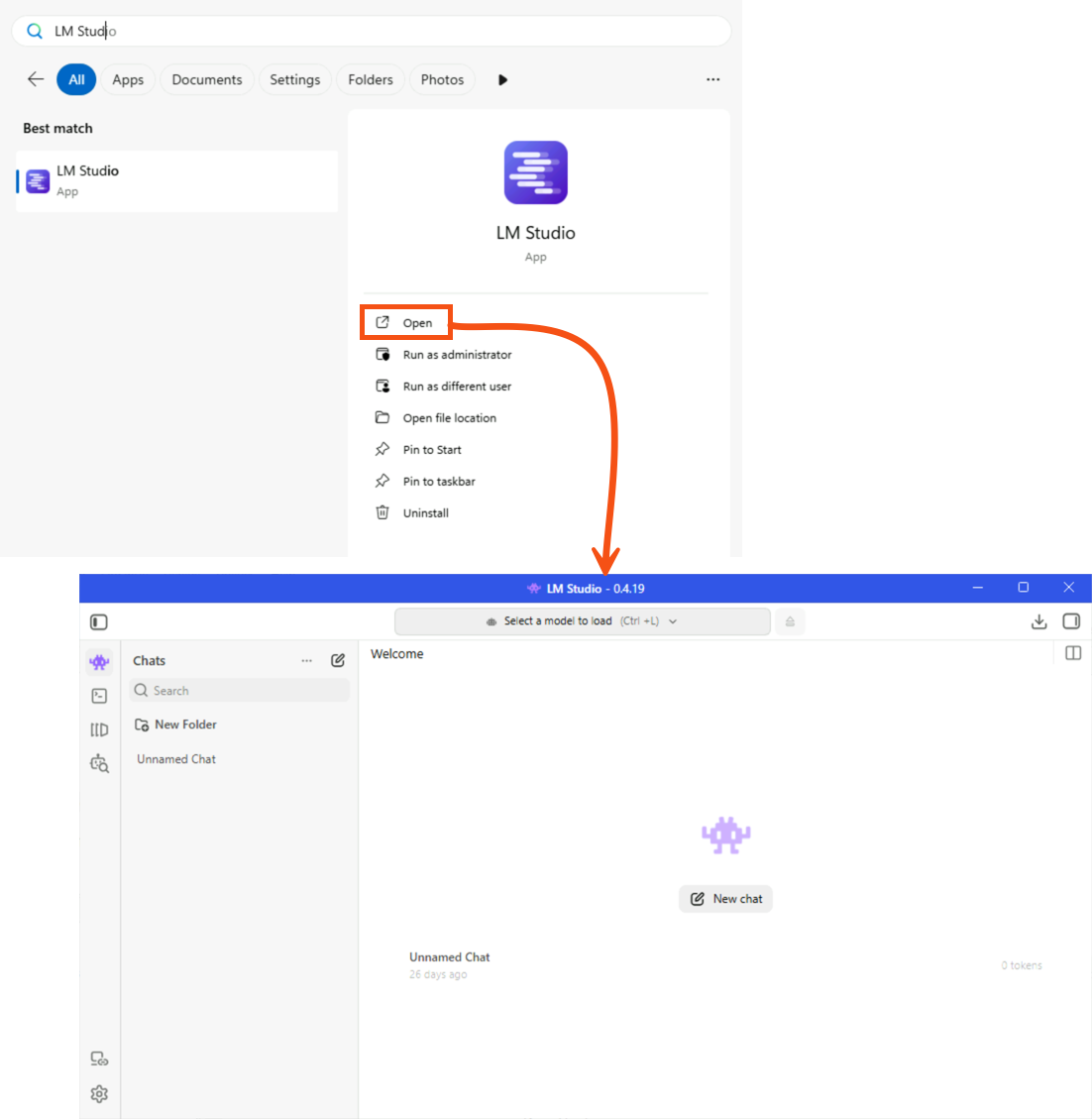1092x1120 pixels.
Task: Open the LM Link devices sidebar icon
Action: click(99, 1059)
